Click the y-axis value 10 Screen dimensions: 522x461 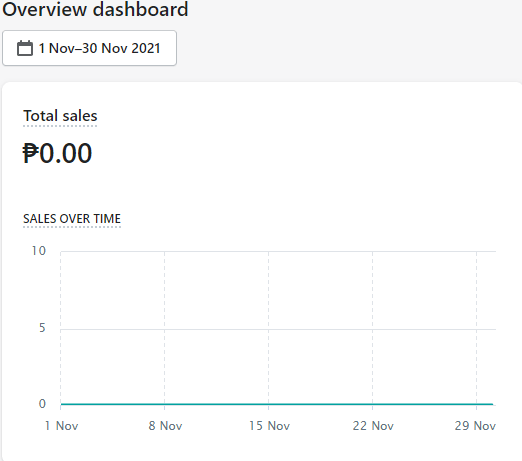click(39, 251)
